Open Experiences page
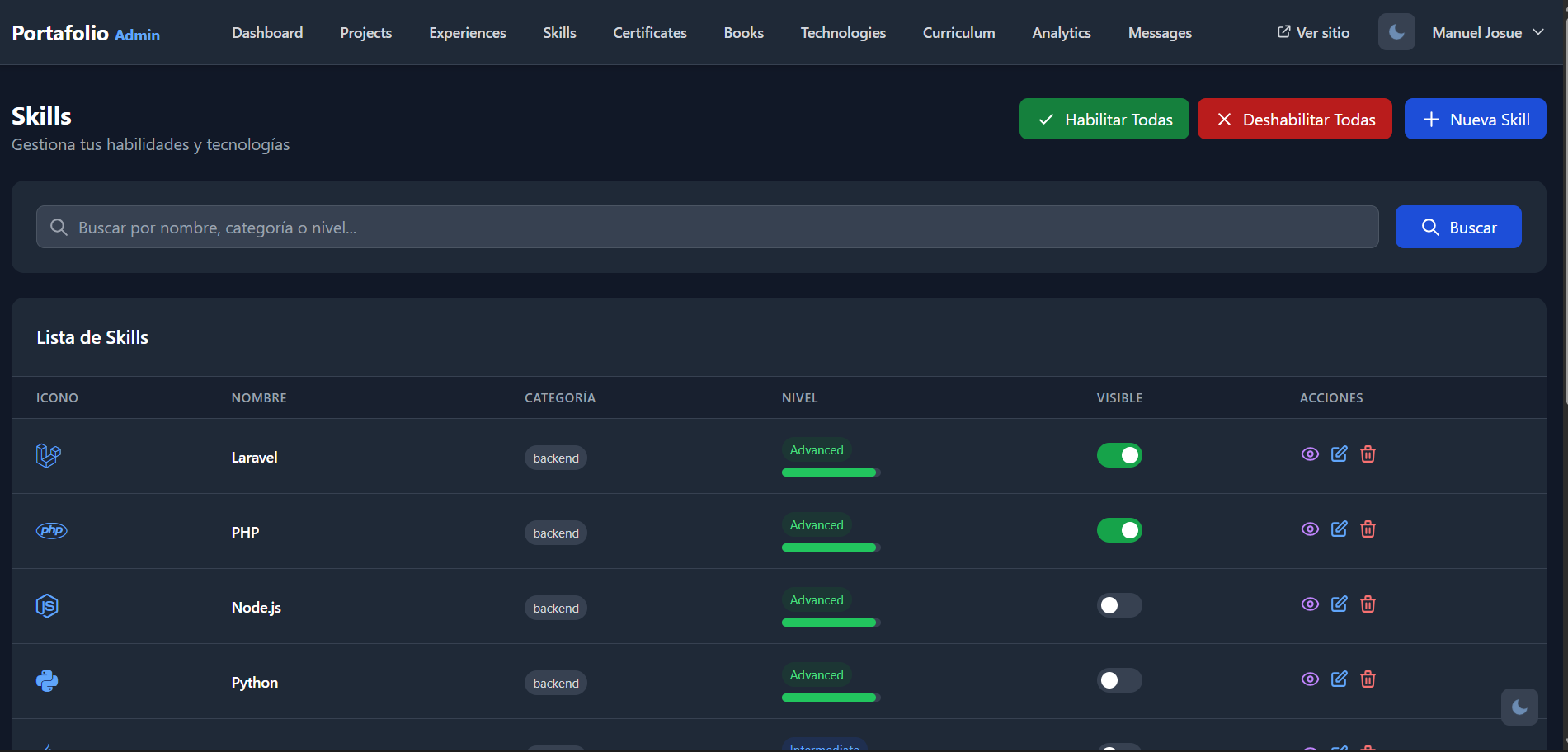 [468, 32]
